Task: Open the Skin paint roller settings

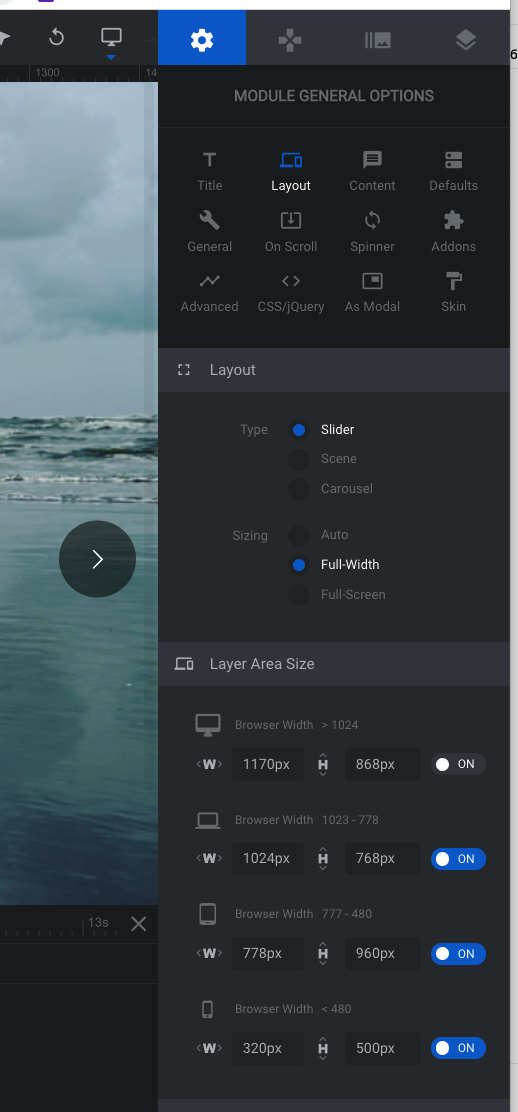Action: coord(453,292)
